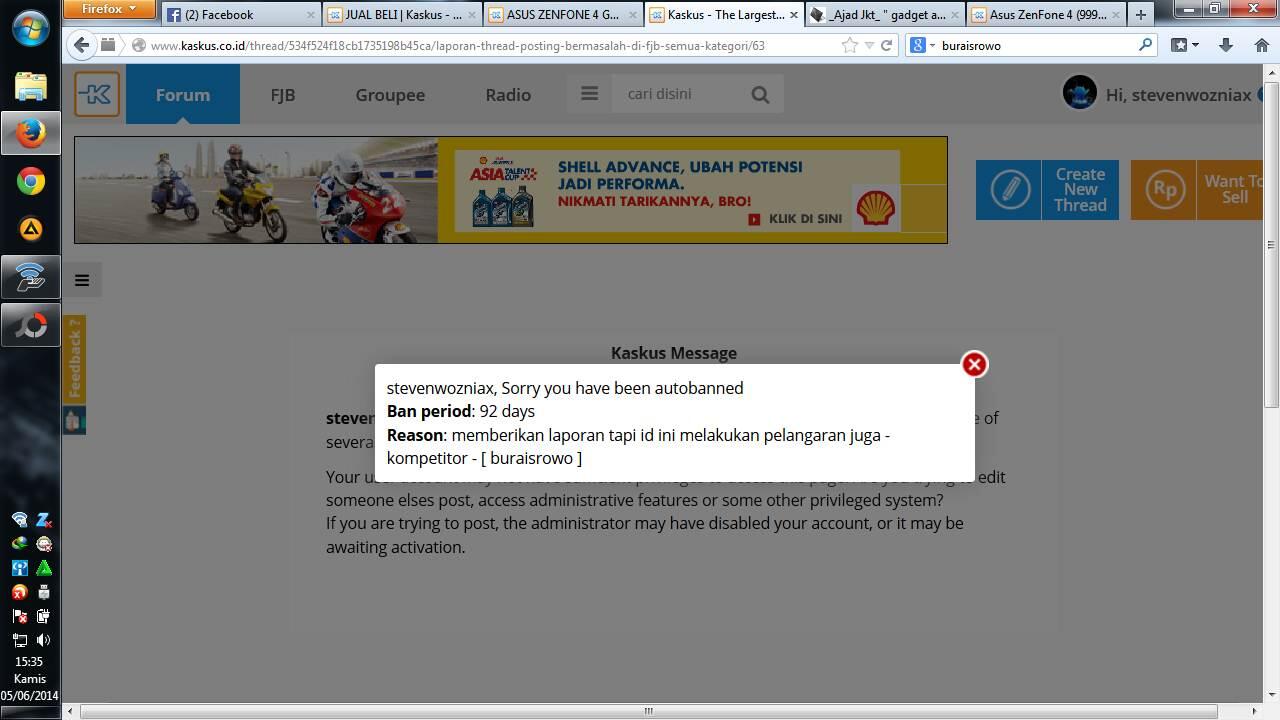Click the Kaskus logo icon
1280x720 pixels.
coord(97,95)
